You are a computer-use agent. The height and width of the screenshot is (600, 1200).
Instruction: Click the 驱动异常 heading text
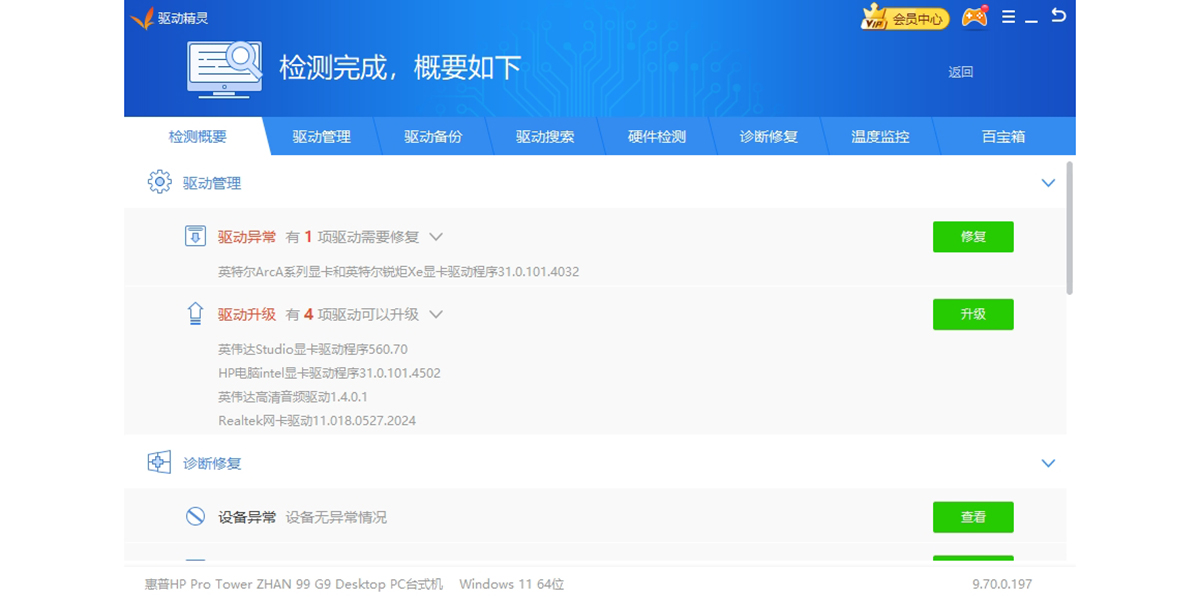click(247, 237)
